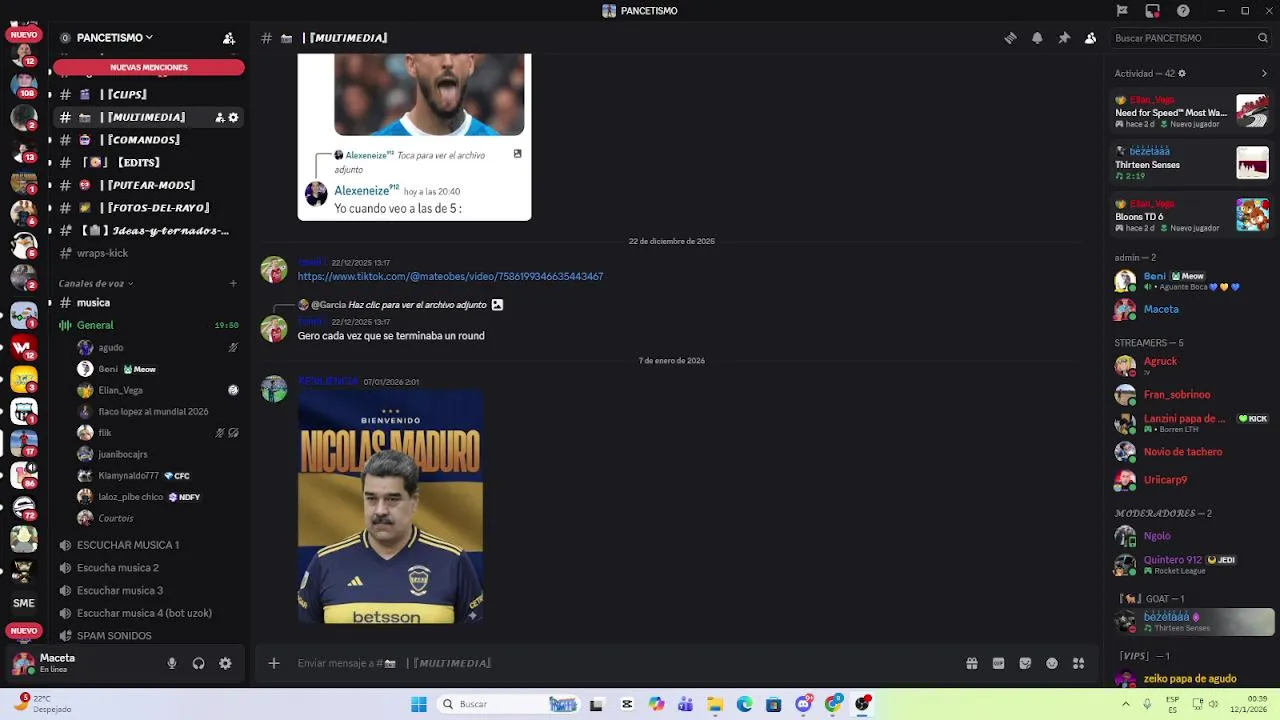Join ESCUCHAR MUSICA 1 voice channel
The height and width of the screenshot is (720, 1280).
point(148,545)
